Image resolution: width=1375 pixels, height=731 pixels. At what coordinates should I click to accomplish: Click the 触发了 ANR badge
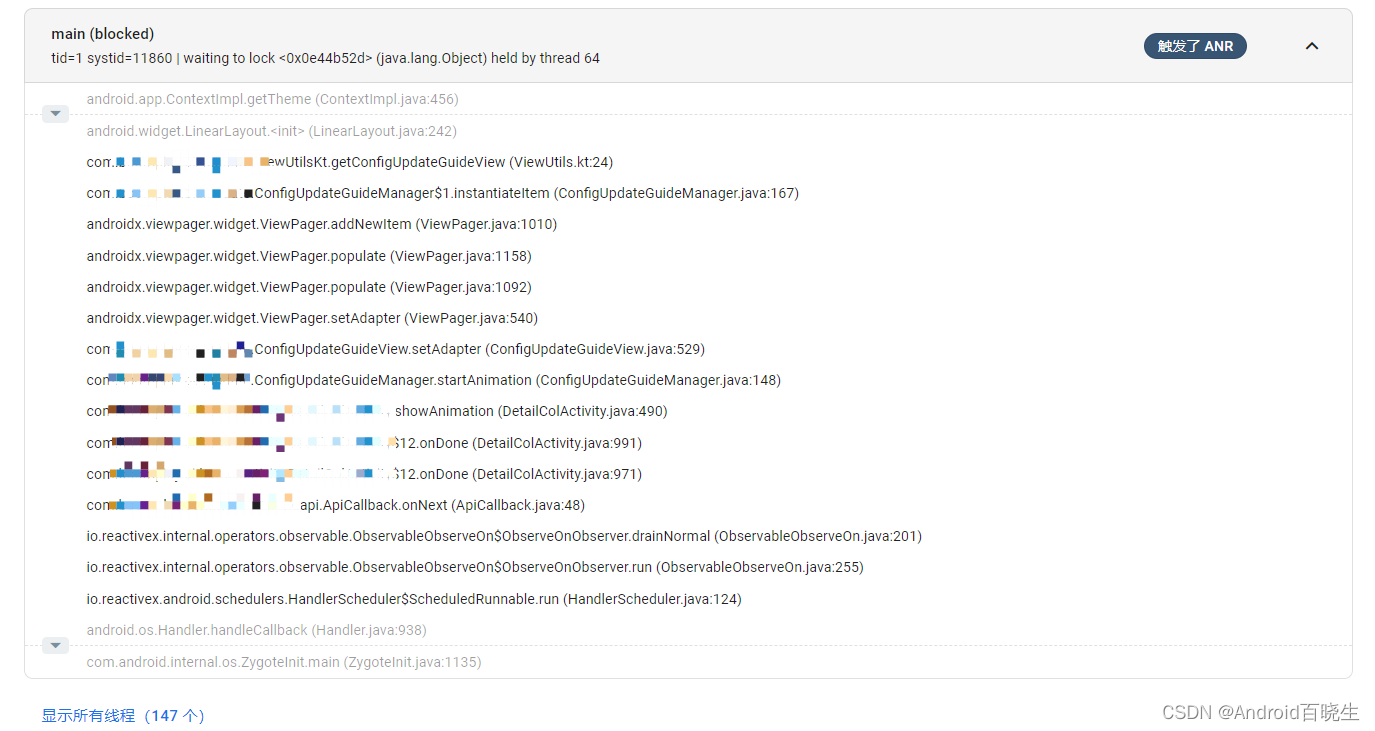[1195, 46]
